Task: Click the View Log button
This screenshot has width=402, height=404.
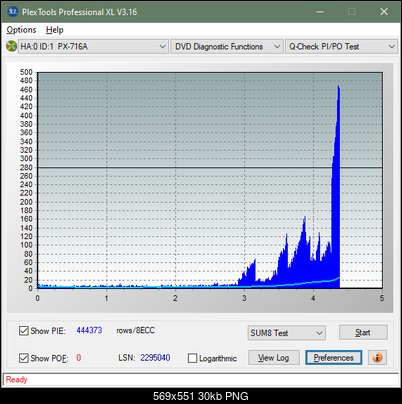Action: coord(274,358)
